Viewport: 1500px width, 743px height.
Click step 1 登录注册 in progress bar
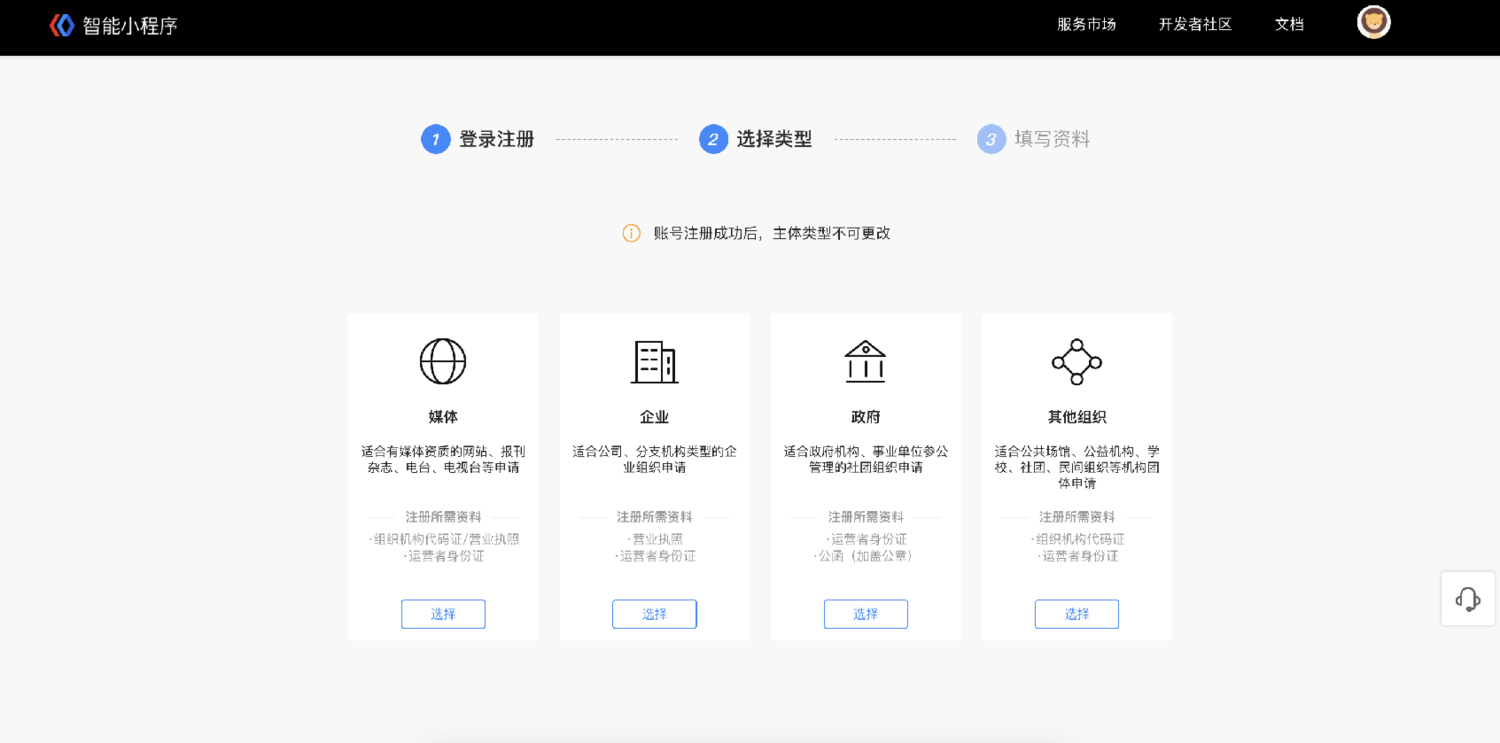pyautogui.click(x=478, y=139)
